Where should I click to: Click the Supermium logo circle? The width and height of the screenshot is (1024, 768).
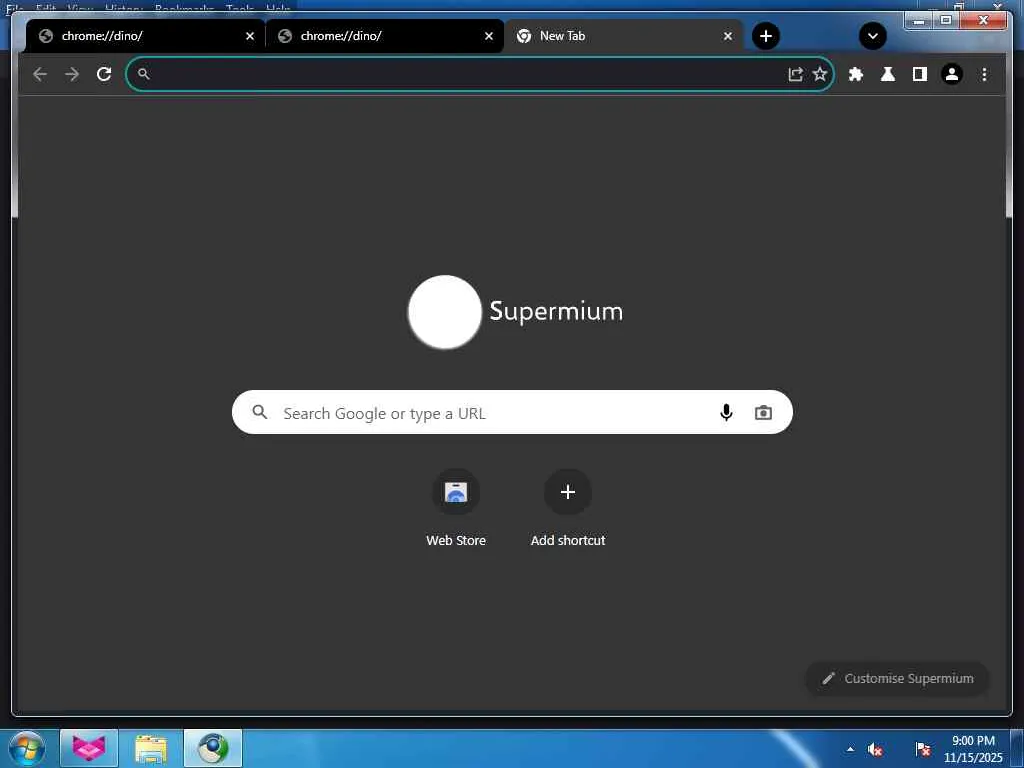click(445, 312)
